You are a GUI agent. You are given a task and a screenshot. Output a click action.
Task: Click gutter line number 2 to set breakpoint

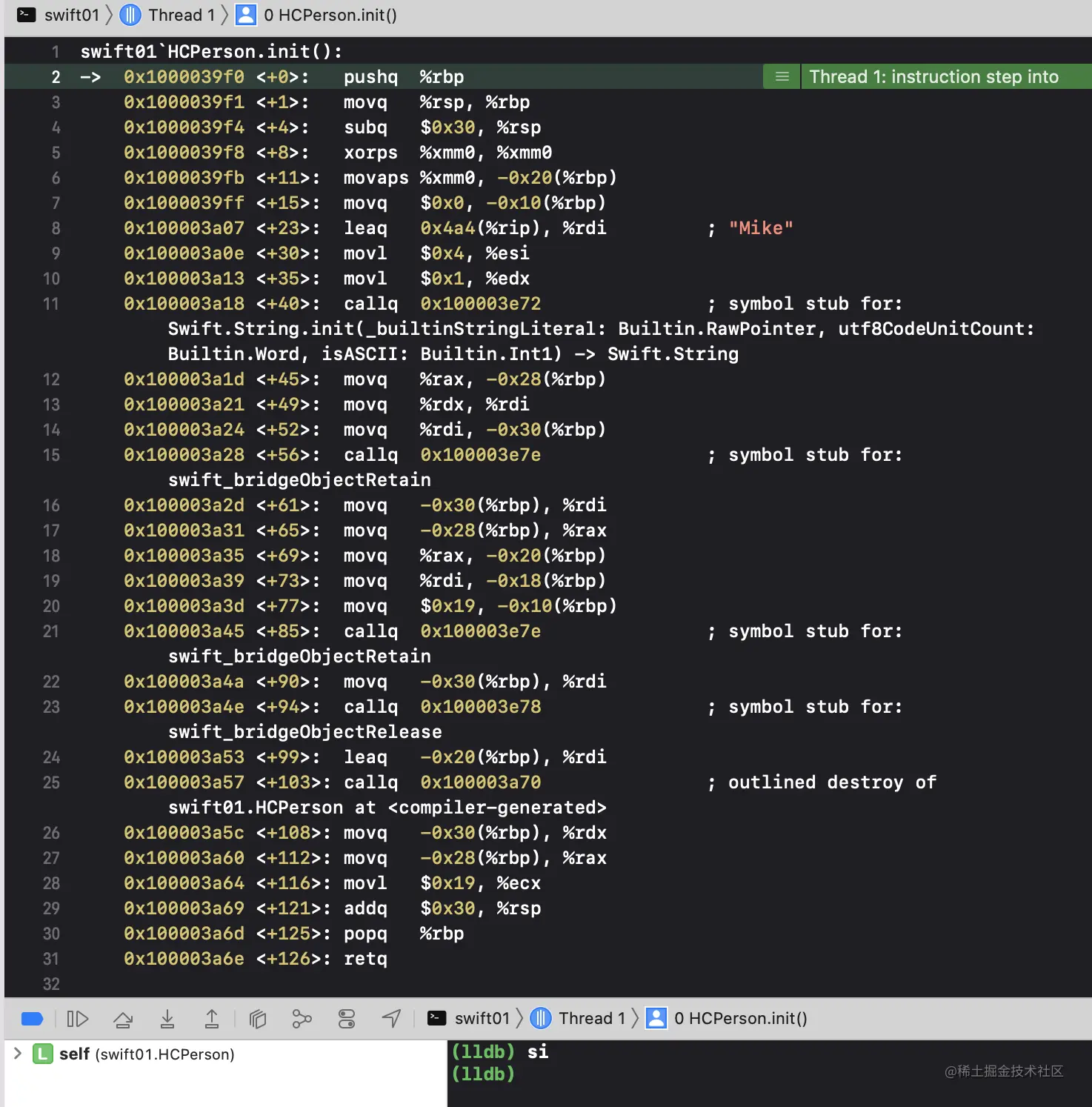pos(56,77)
